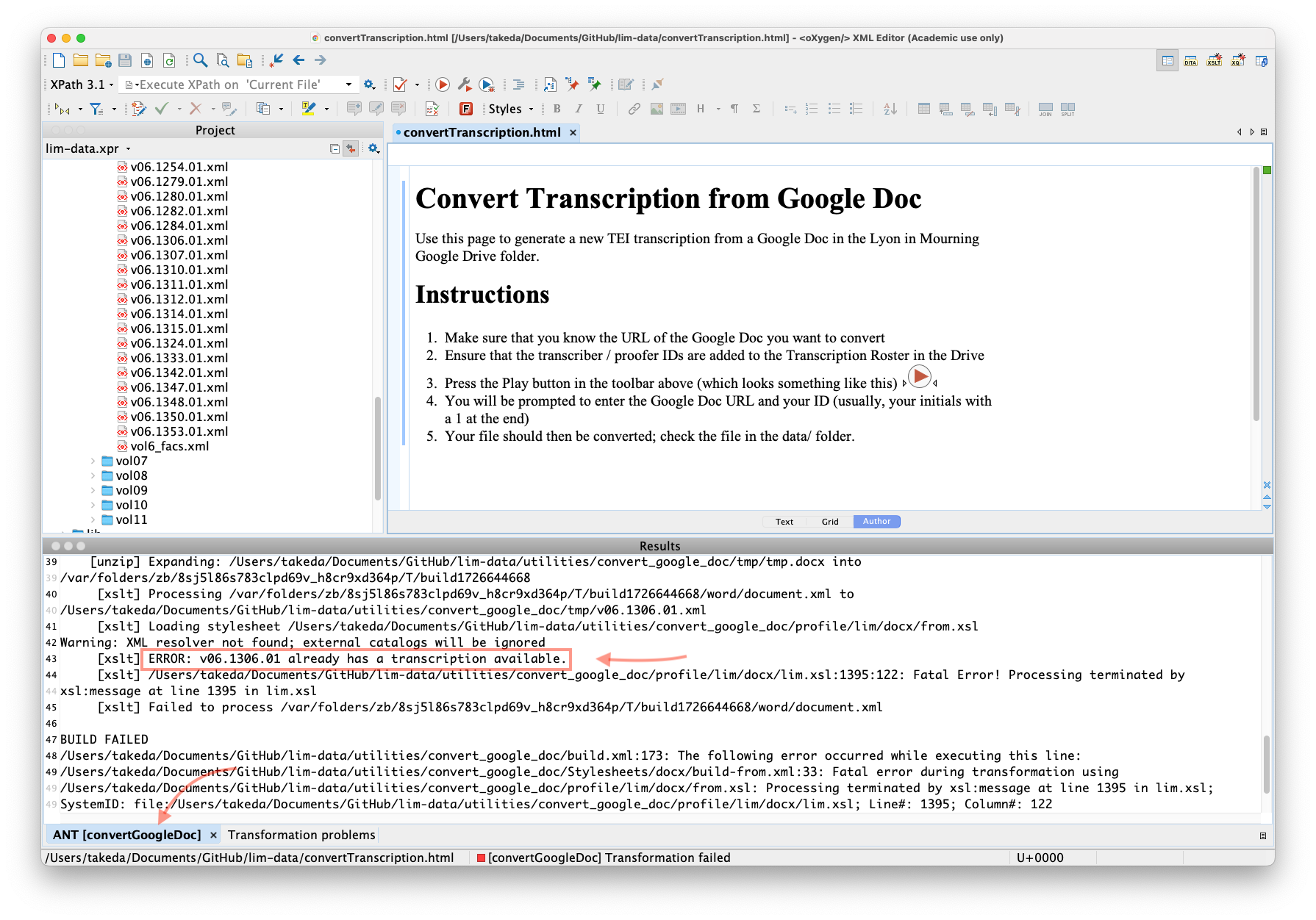Click the Insert Table icon
This screenshot has height=920, width=1316.
point(923,109)
